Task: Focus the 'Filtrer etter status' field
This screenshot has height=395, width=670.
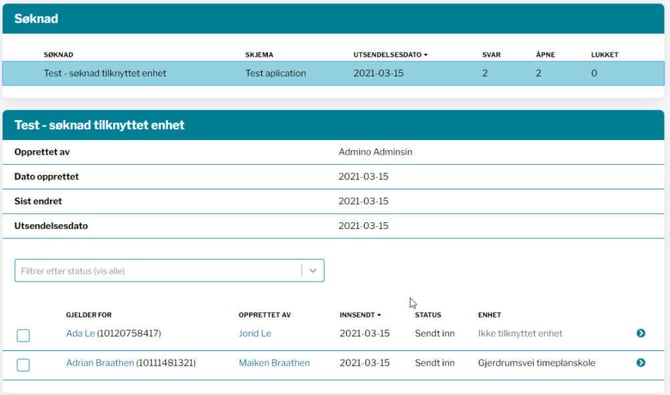Action: coord(169,271)
